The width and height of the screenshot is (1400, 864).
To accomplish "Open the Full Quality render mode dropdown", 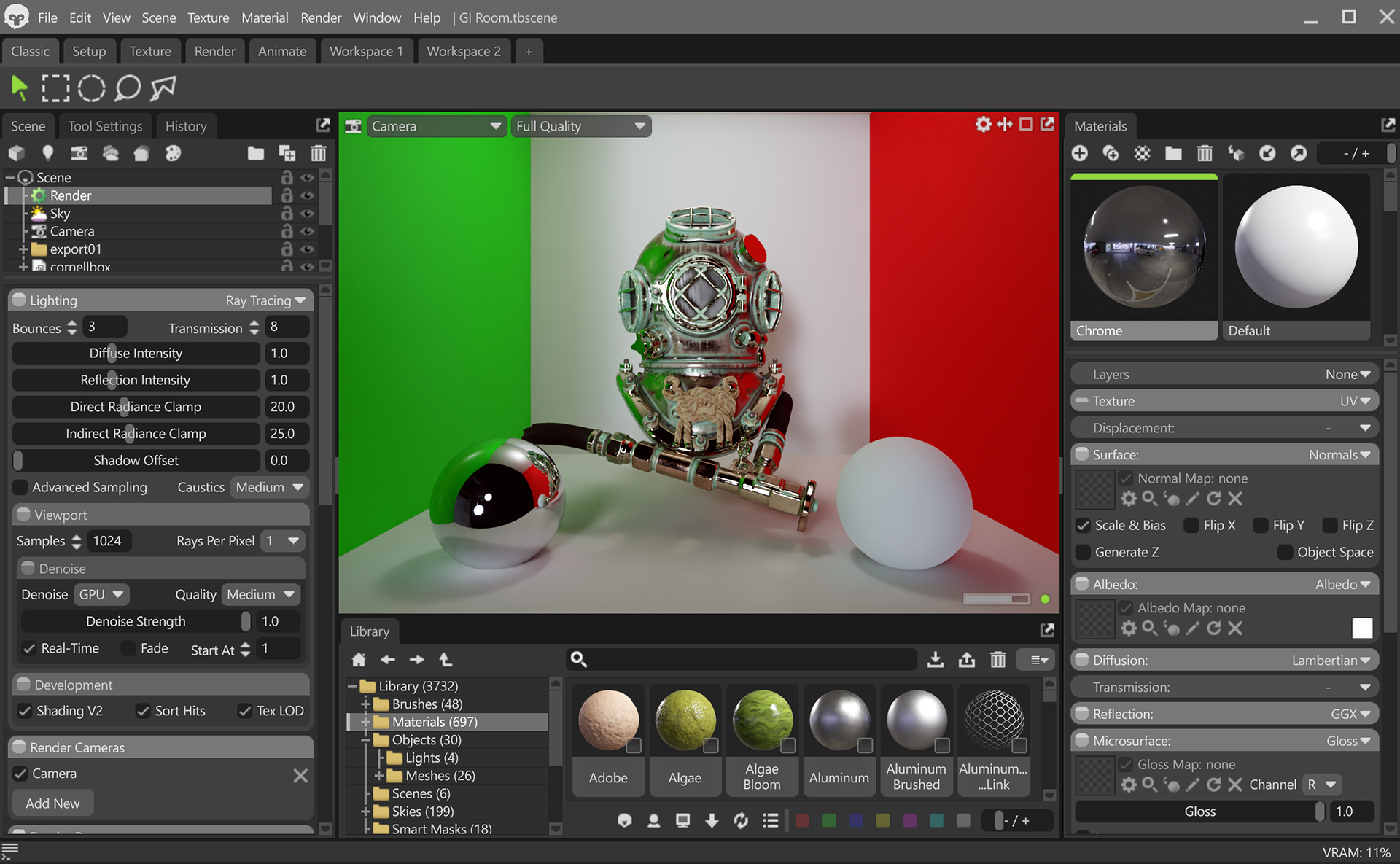I will coord(580,125).
